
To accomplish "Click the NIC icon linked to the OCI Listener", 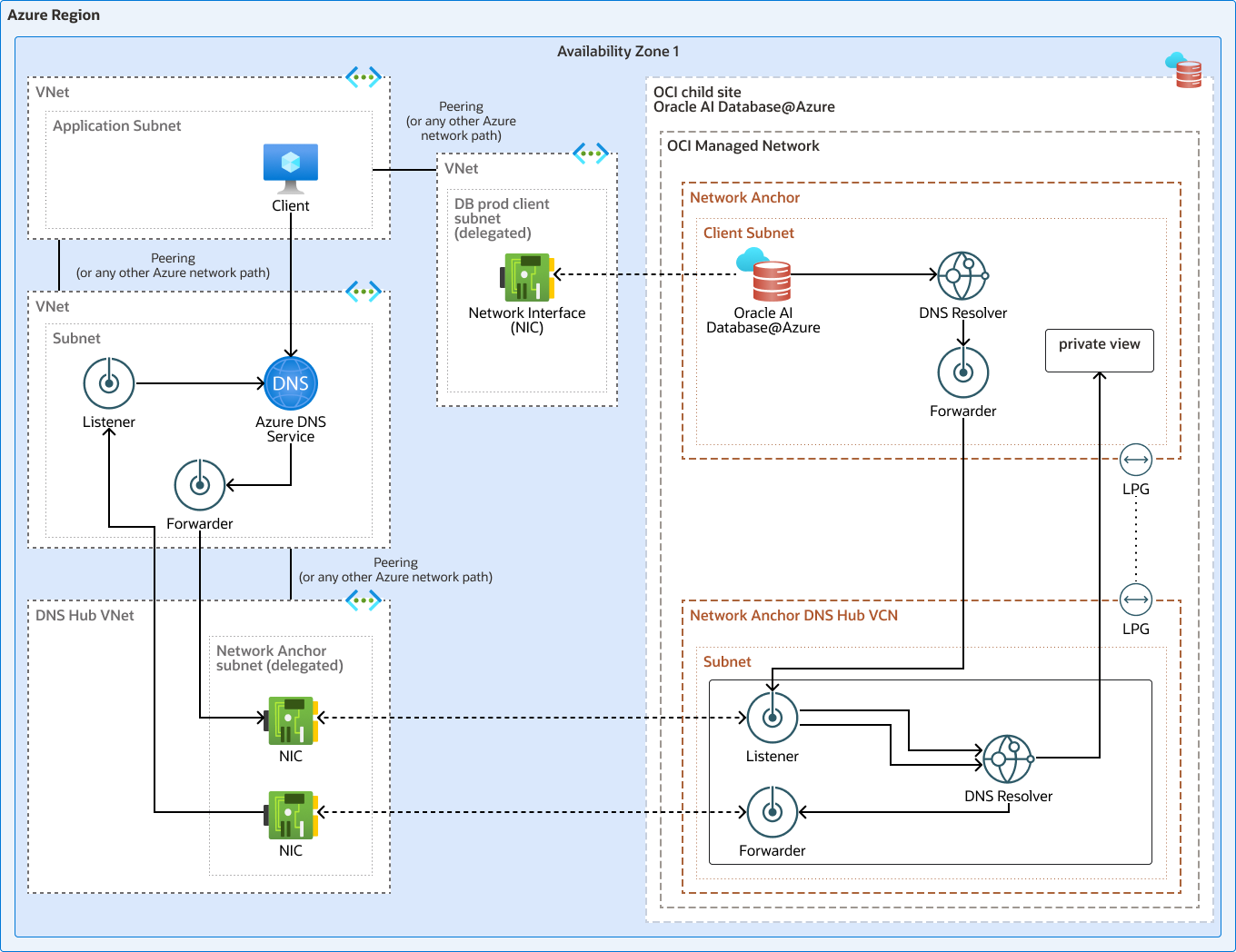I will [x=291, y=721].
